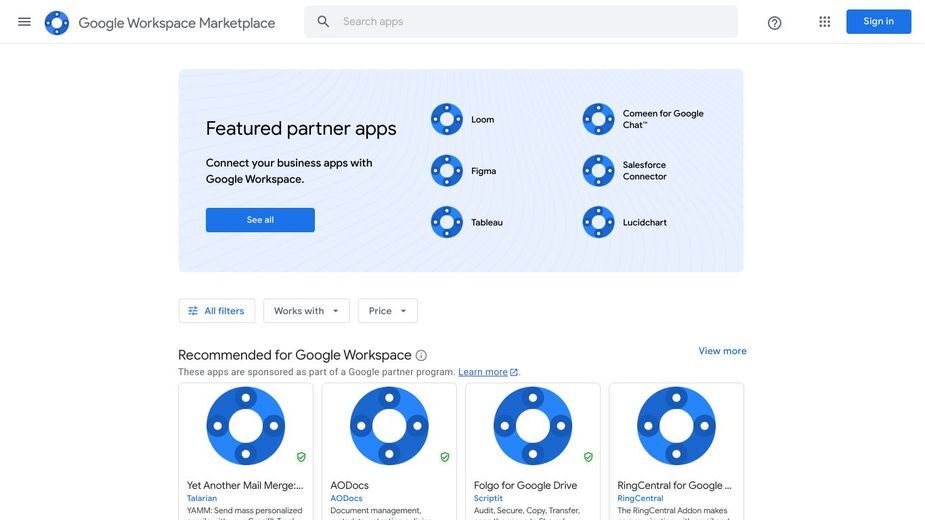Open the Folgo for Google Drive thumbnail
The height and width of the screenshot is (520, 925).
coord(533,426)
